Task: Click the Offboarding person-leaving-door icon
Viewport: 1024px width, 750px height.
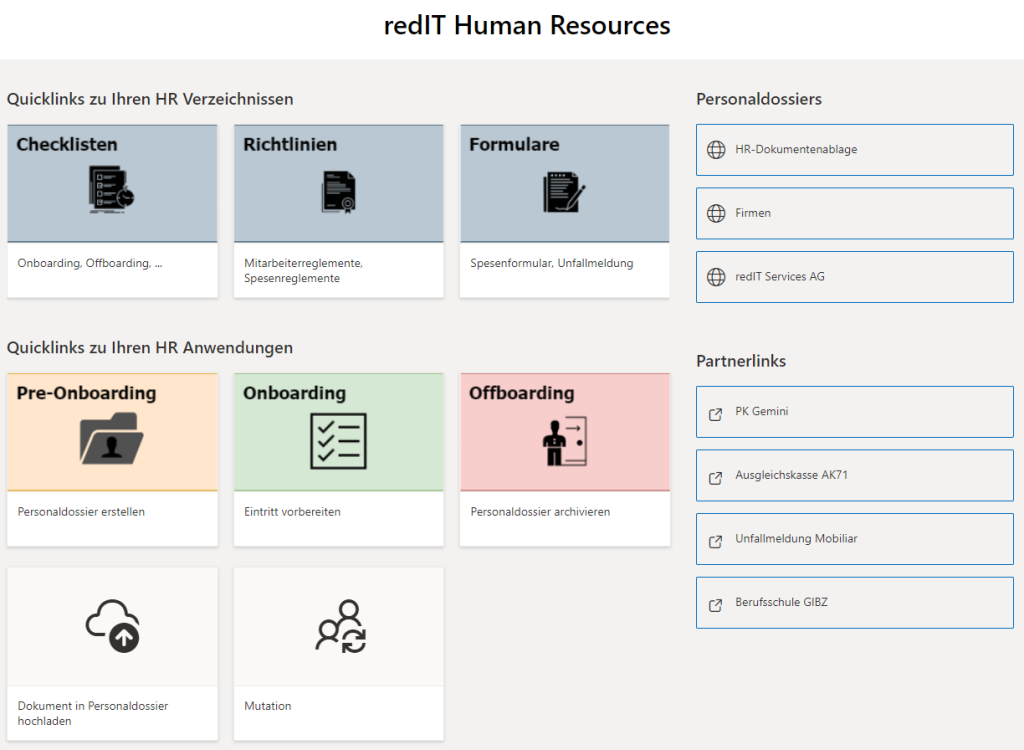Action: [564, 441]
